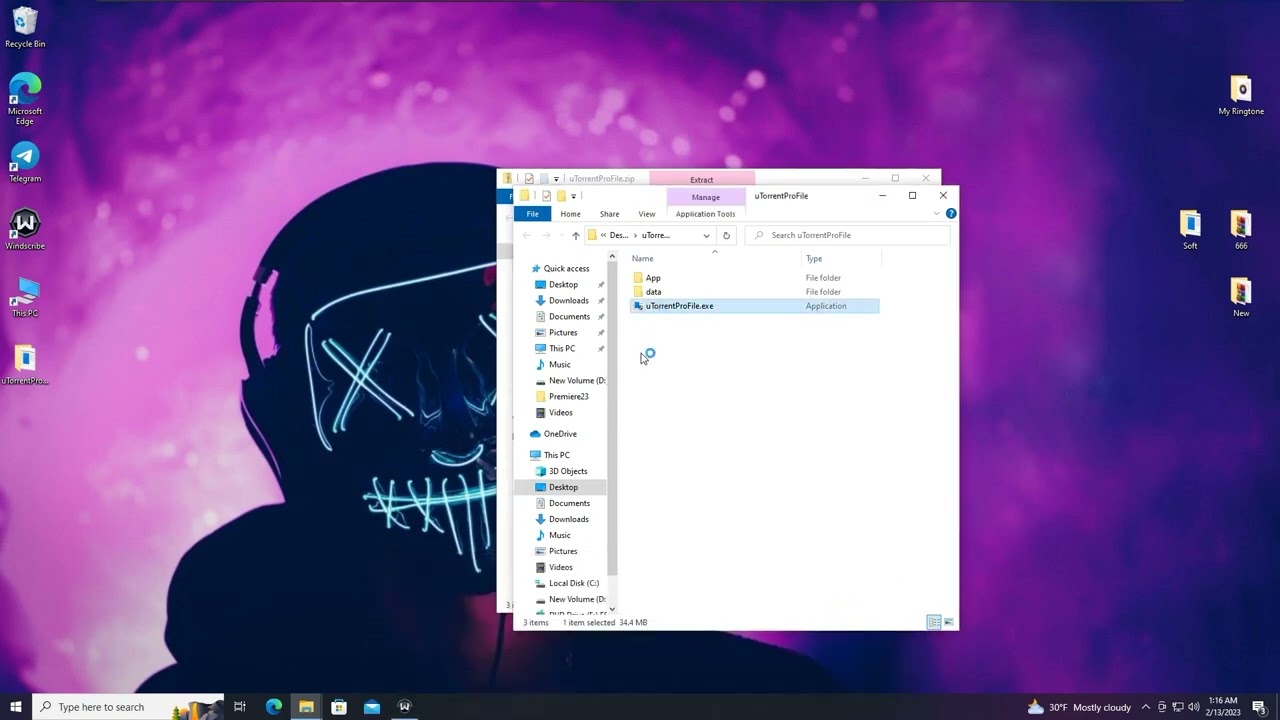This screenshot has width=1280, height=720.
Task: Switch to large thumbnails view
Action: coord(949,622)
